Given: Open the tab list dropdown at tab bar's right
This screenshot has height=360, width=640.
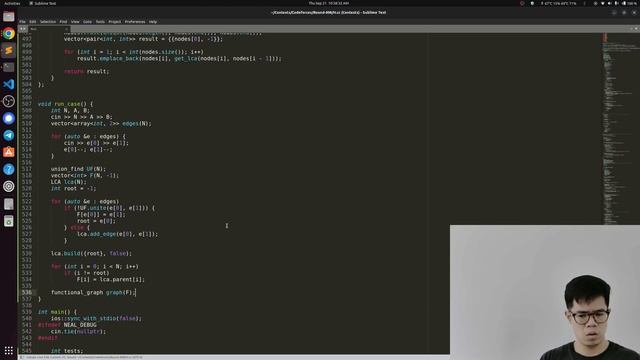Looking at the screenshot, I should [636, 29].
